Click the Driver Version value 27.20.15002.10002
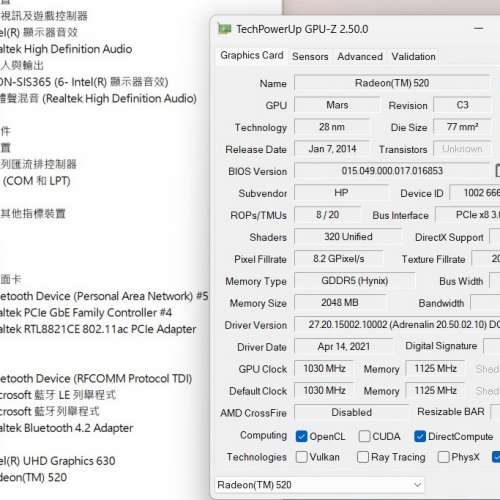Screen dimensions: 500x500 397,325
